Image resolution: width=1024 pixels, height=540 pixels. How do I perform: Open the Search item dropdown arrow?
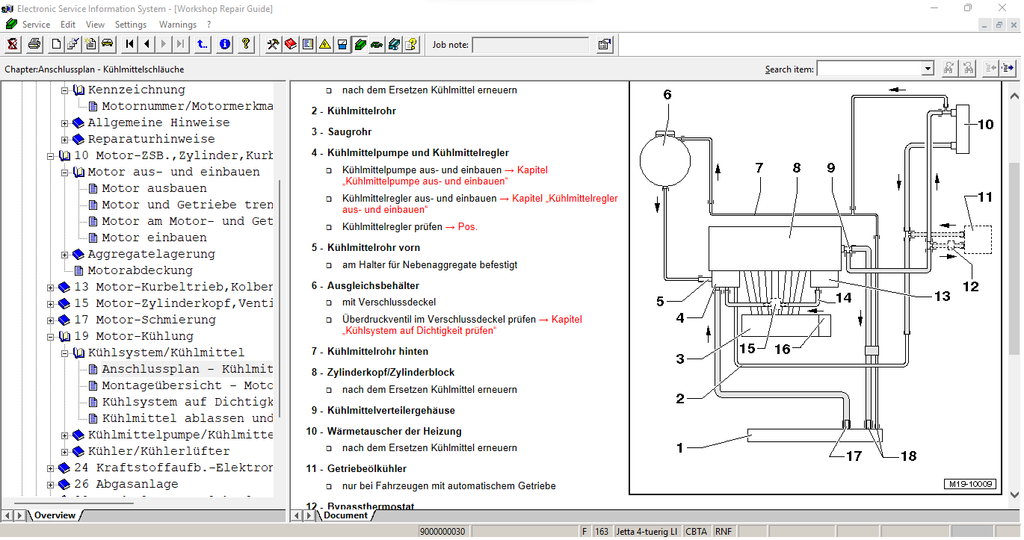click(928, 69)
